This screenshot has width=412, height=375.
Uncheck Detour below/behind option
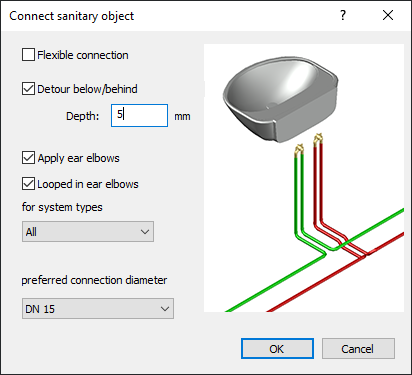point(28,89)
